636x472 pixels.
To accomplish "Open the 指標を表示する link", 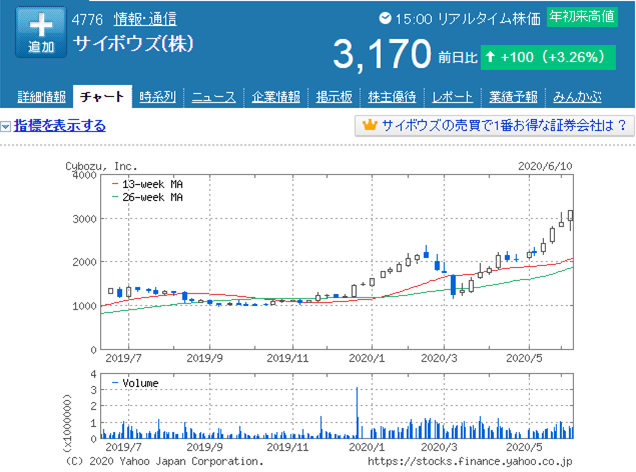I will tap(60, 126).
